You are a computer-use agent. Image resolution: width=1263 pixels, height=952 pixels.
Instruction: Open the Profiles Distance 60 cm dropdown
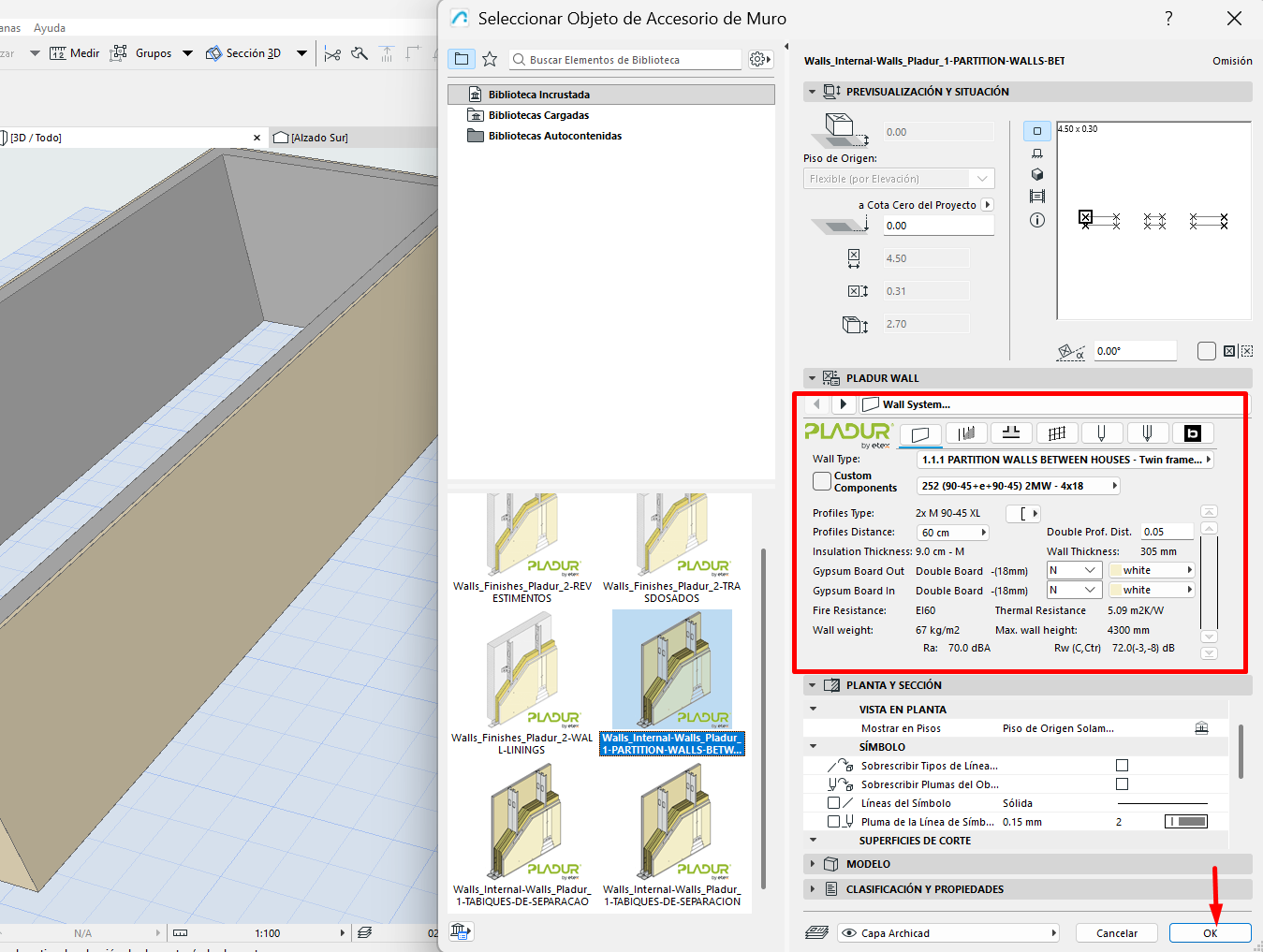(953, 533)
